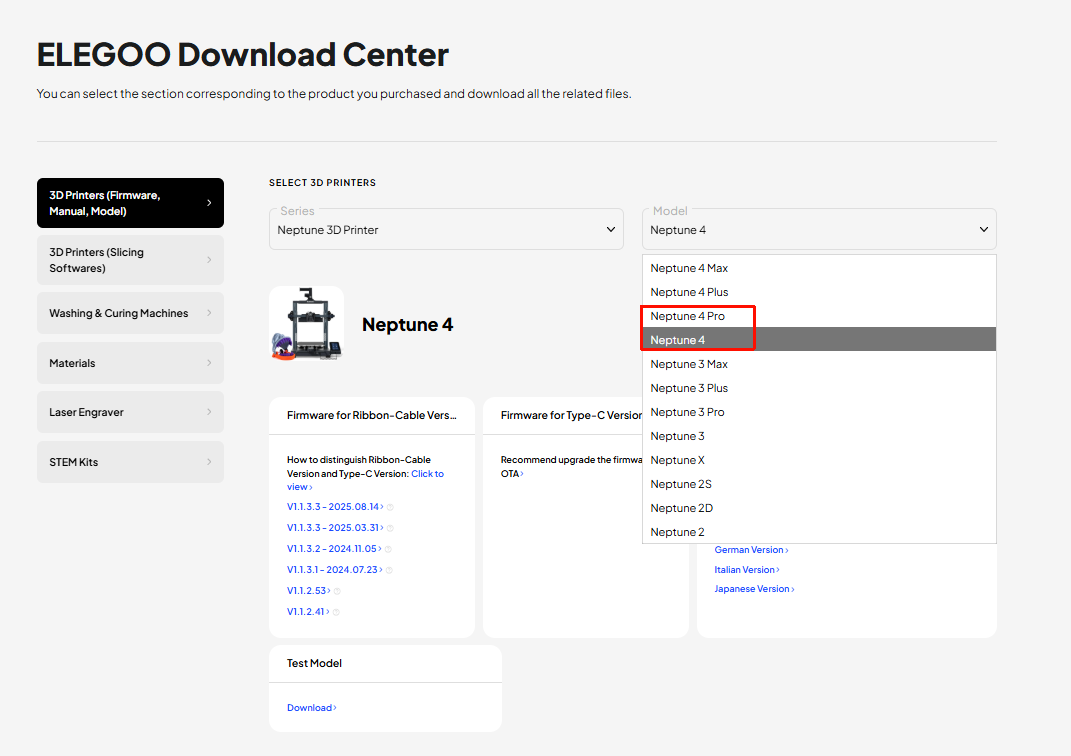The image size is (1071, 756).
Task: Open 3D Printers (Slicing Softwares) section
Action: tap(130, 260)
